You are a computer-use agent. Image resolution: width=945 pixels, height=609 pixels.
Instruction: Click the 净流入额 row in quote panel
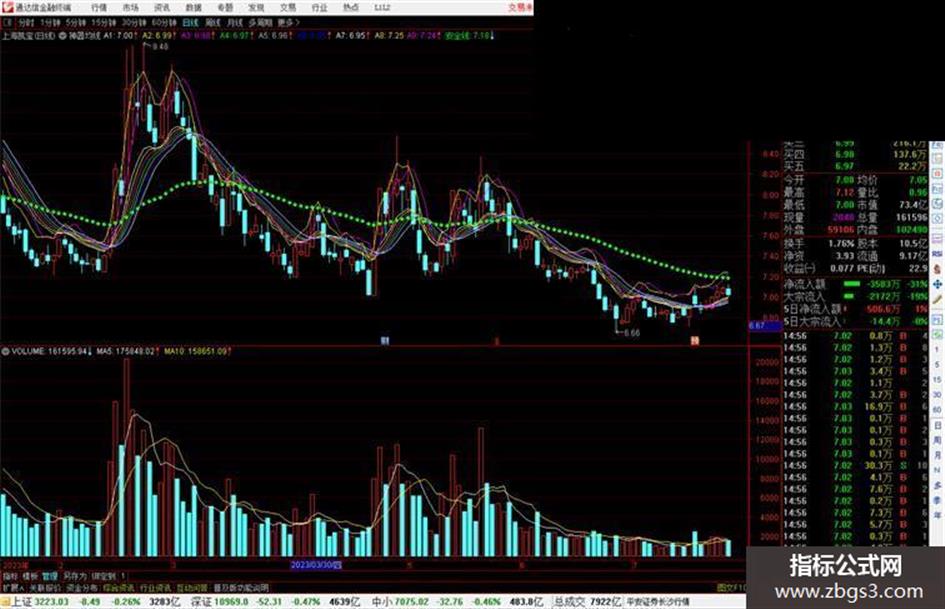(x=855, y=283)
